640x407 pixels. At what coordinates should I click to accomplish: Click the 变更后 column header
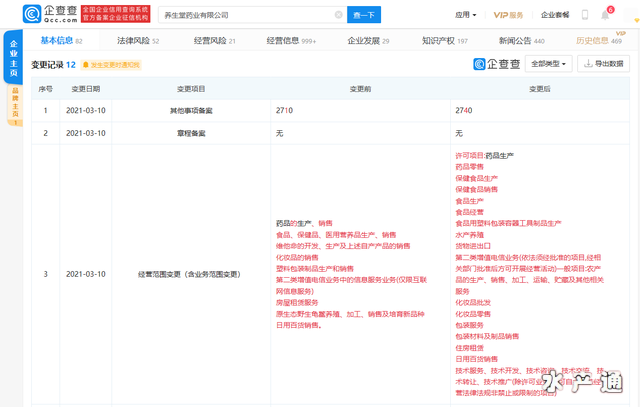point(540,89)
